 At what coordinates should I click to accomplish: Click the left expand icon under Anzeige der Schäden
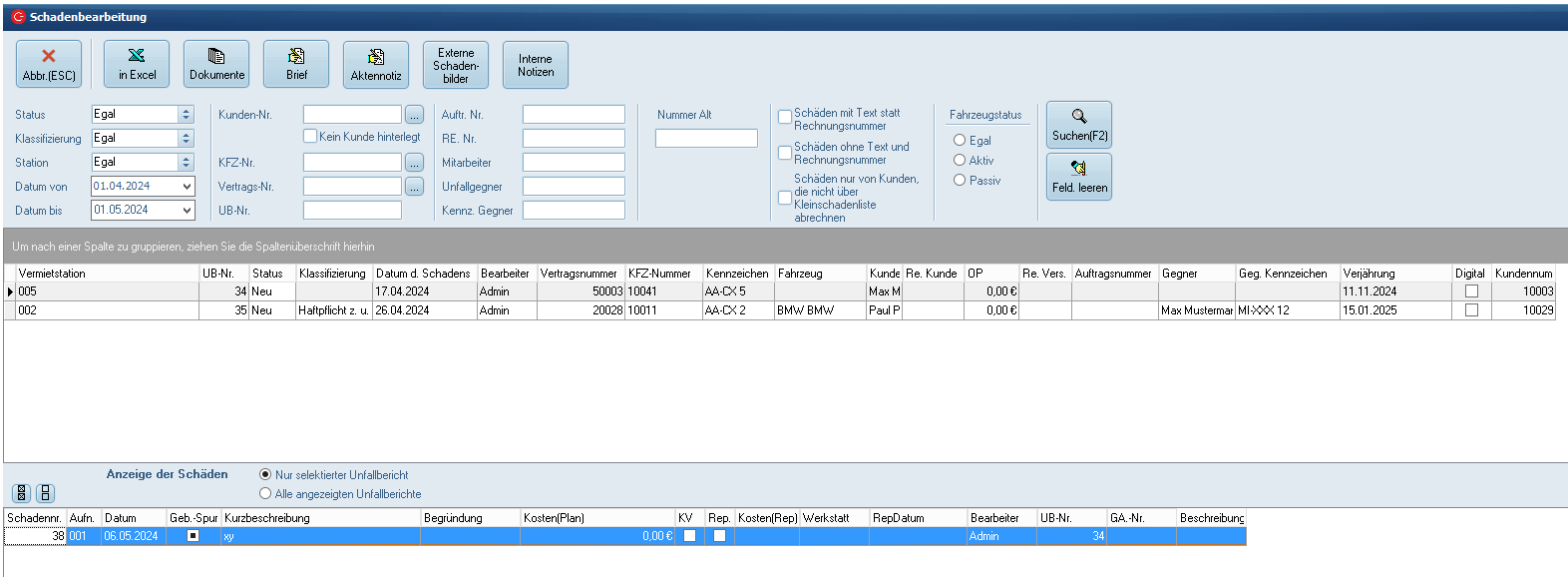(x=22, y=493)
